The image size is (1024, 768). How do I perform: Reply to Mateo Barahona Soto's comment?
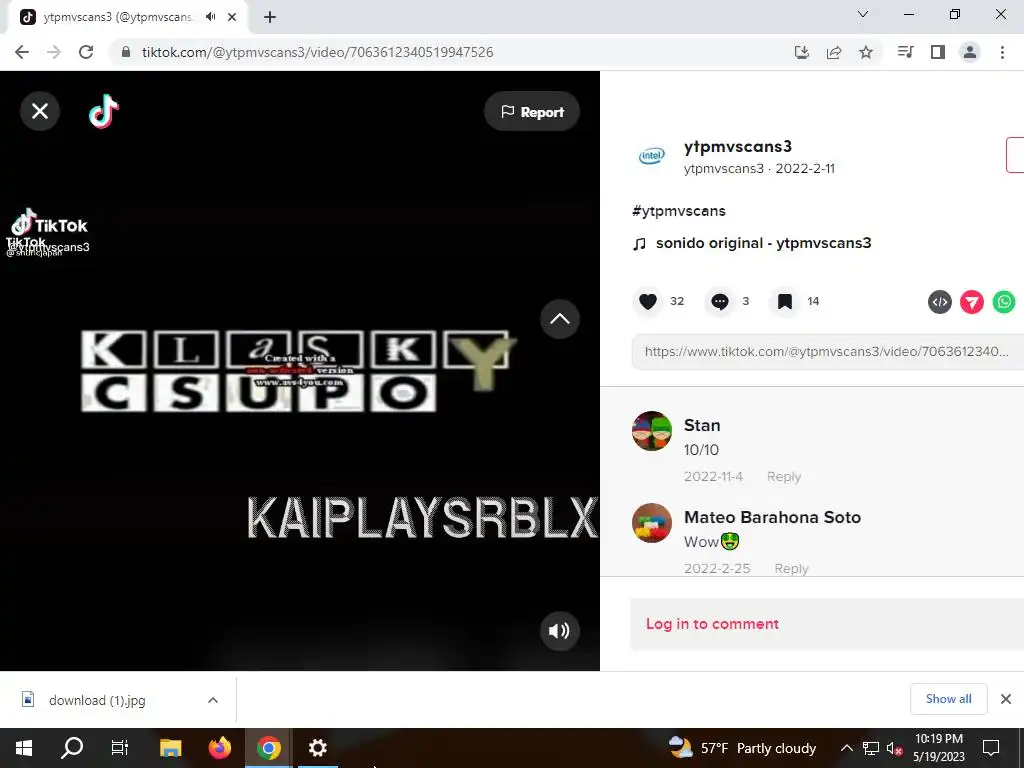click(x=792, y=568)
